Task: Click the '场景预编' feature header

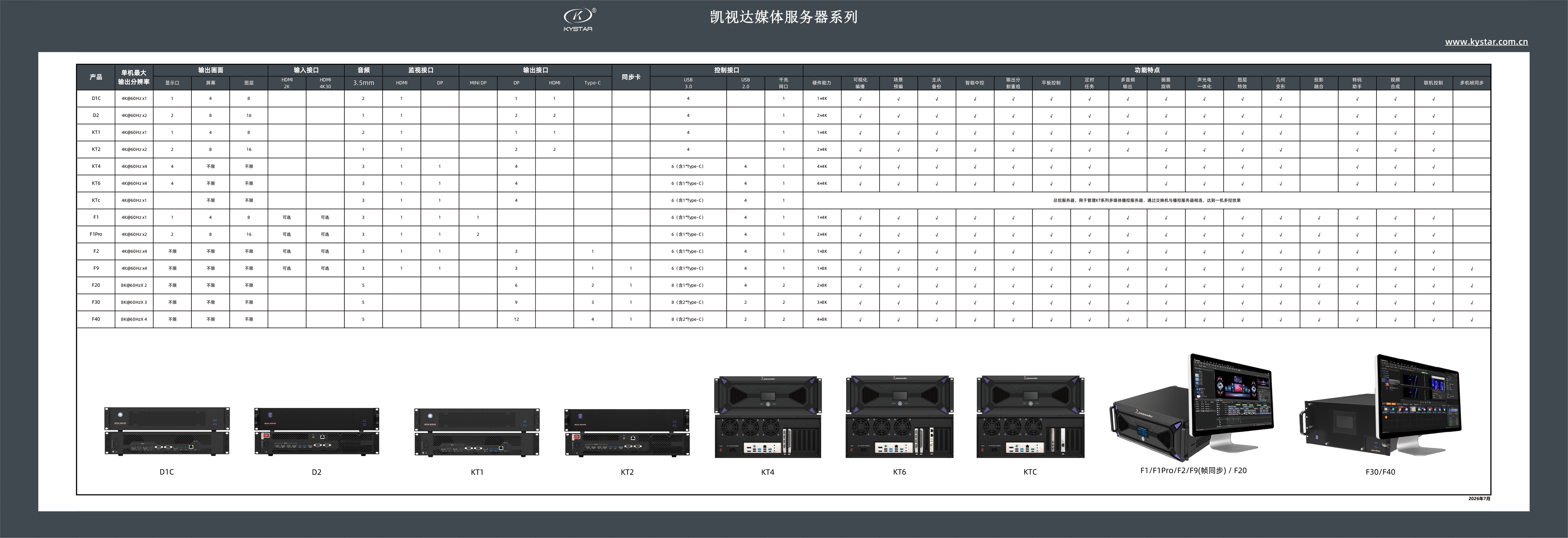Action: (x=898, y=83)
